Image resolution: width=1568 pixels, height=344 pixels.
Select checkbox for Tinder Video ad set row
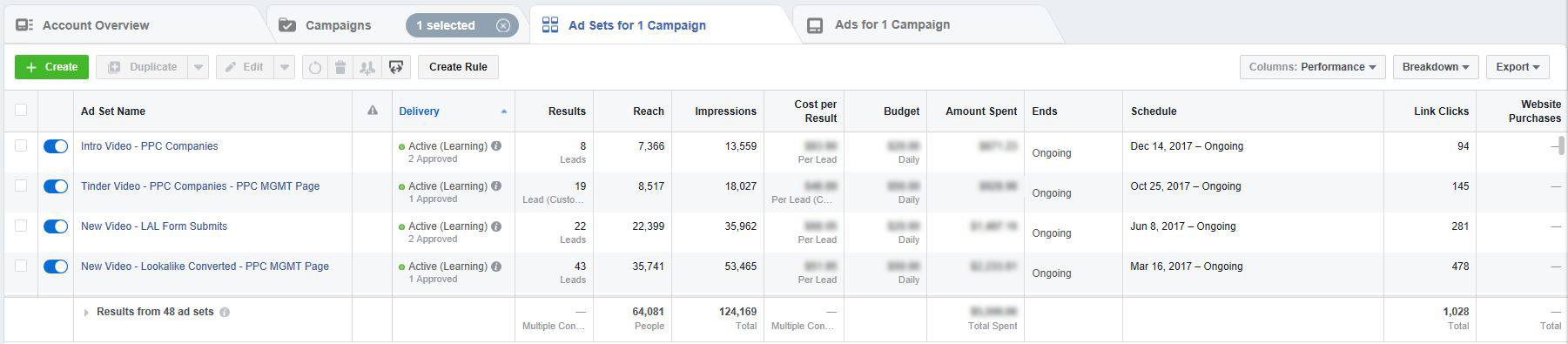(21, 185)
